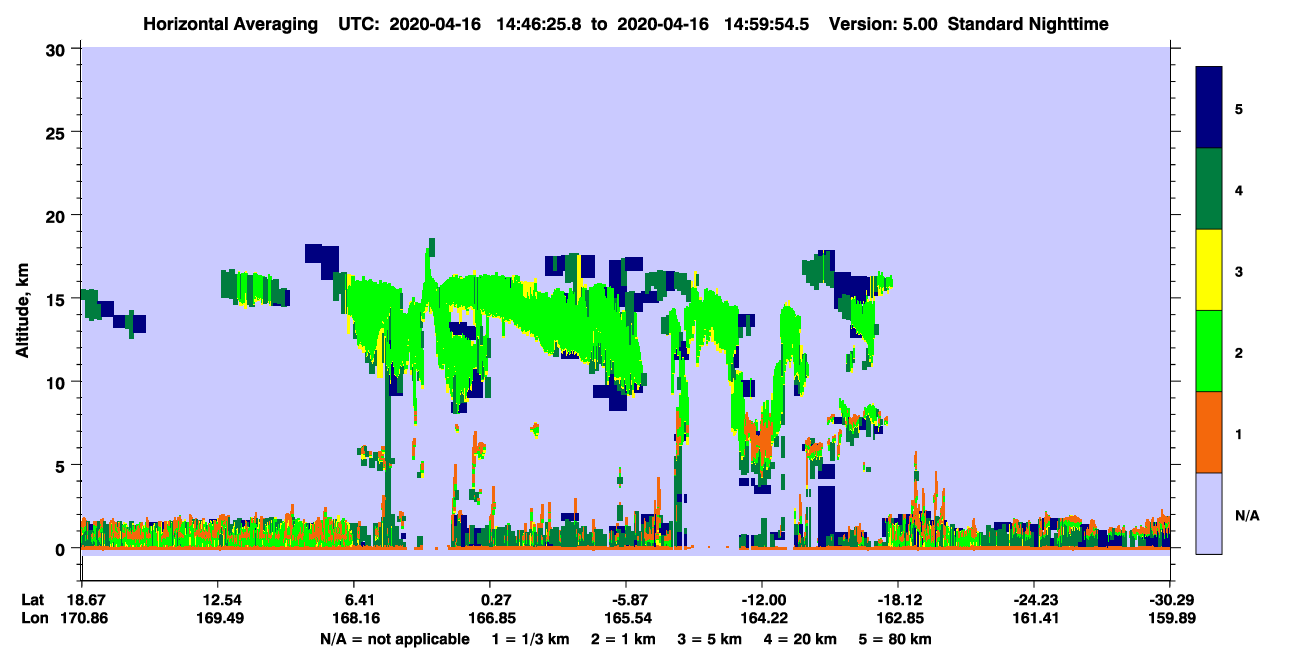
Task: Click 'Standard Nighttime' in the title
Action: click(x=1026, y=23)
